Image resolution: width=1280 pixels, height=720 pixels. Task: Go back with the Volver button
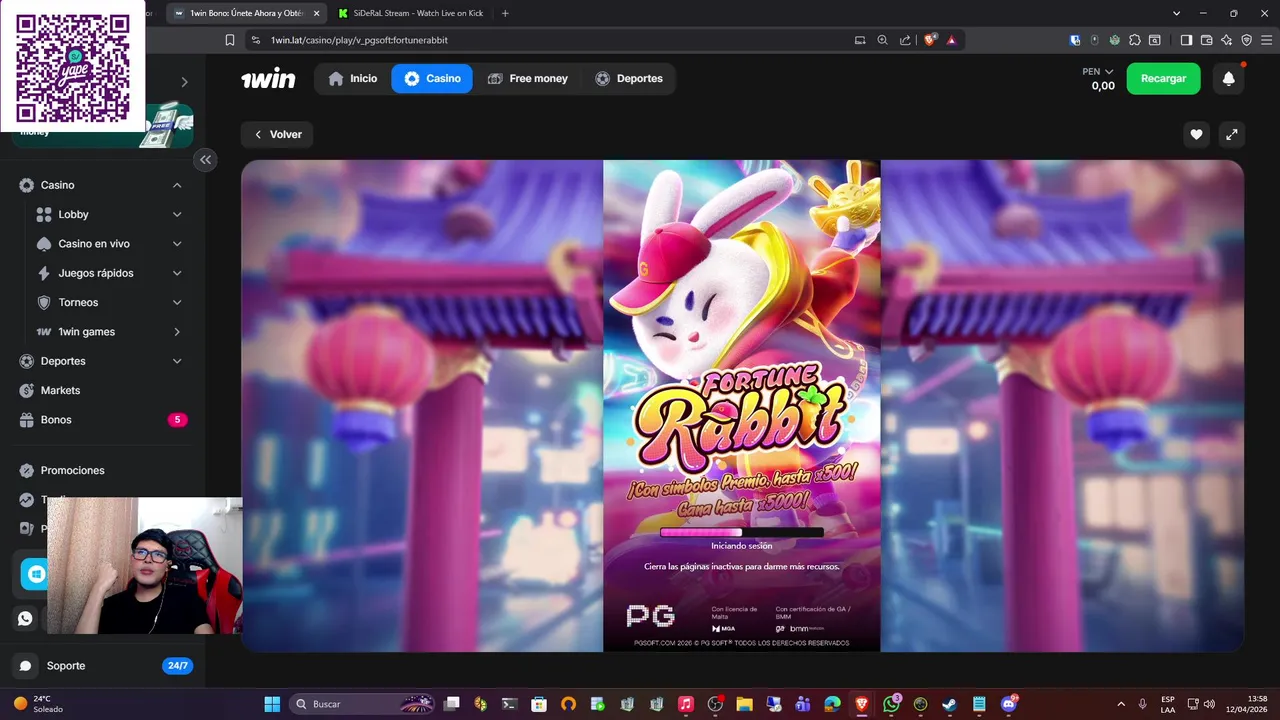point(277,135)
